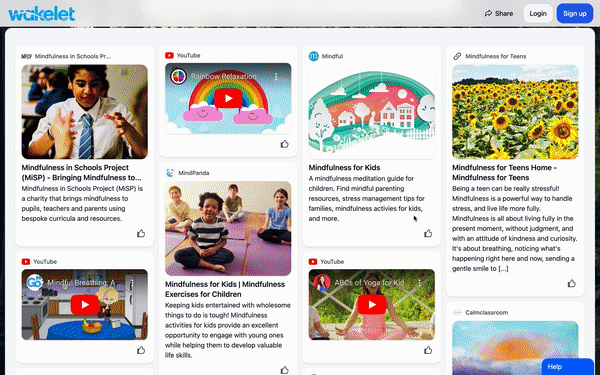
Task: Like the MindPanda Mindfulness Exercises card
Action: [x=285, y=370]
